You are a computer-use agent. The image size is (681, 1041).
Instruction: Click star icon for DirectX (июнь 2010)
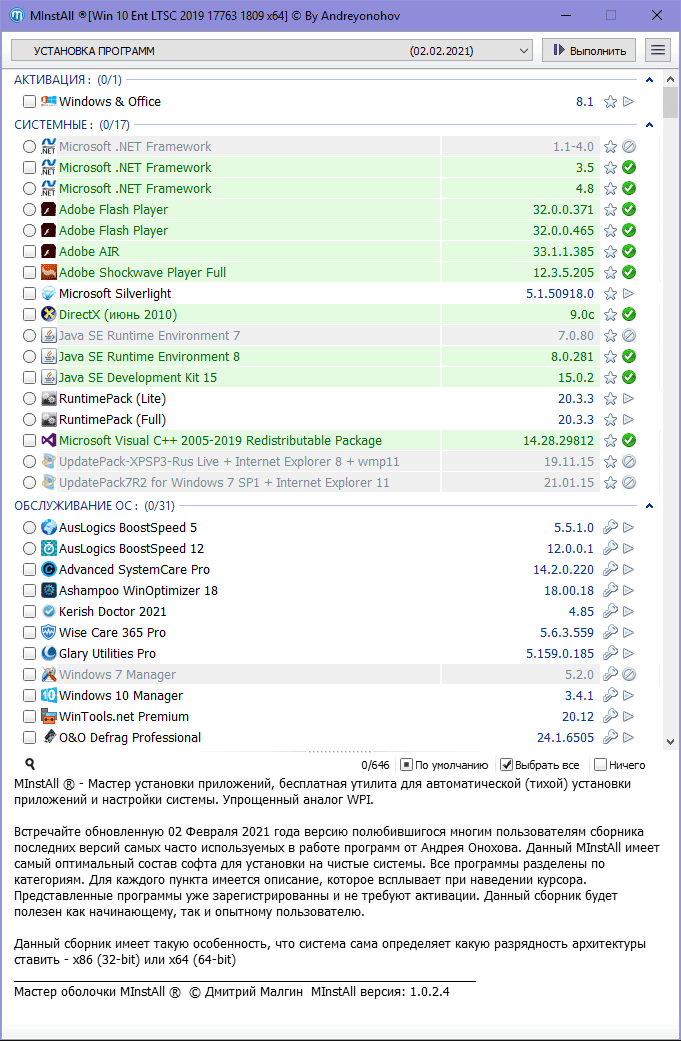pos(610,315)
